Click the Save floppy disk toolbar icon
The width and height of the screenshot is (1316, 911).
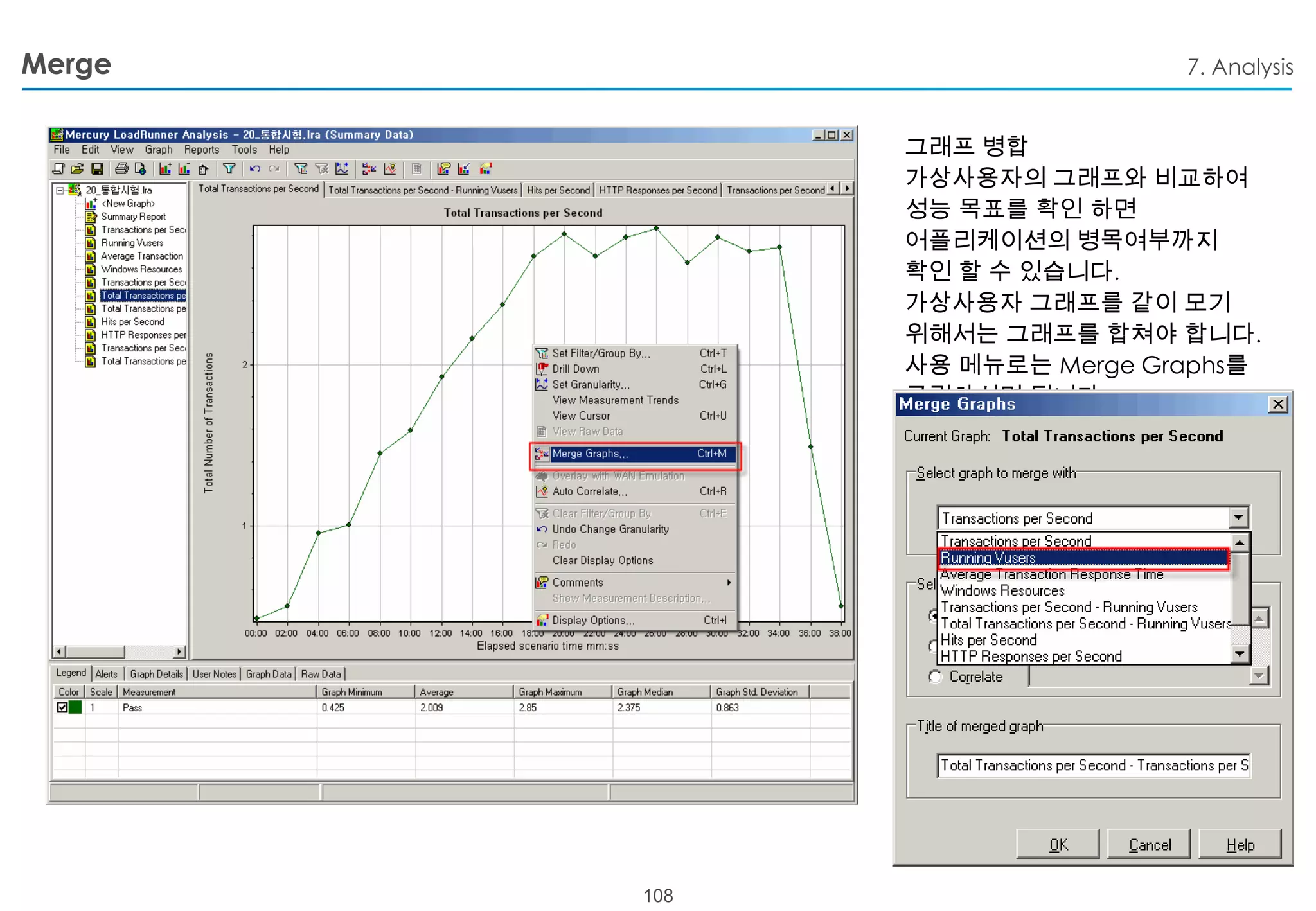click(x=98, y=169)
